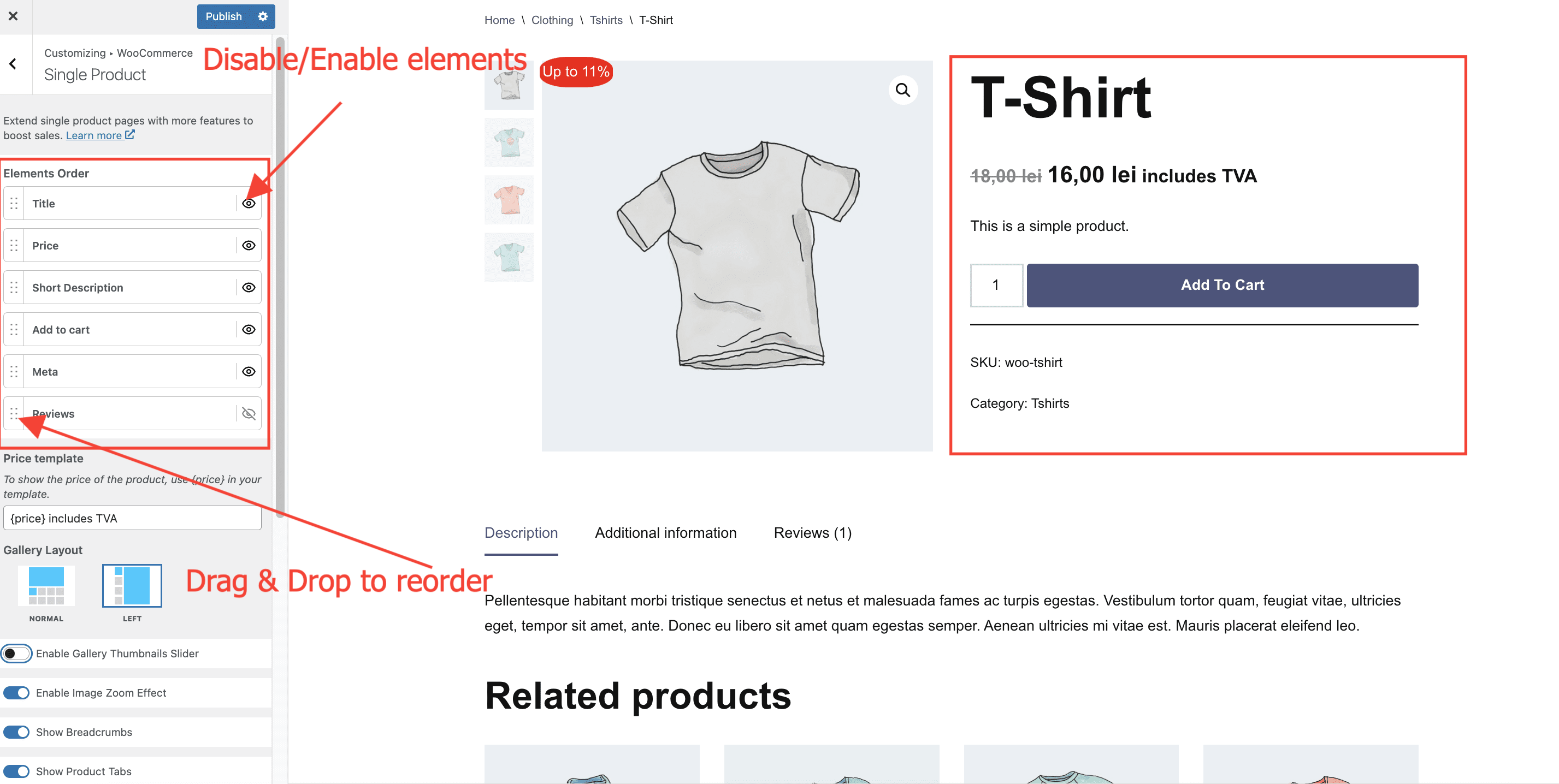Close the customizer with the X icon
1559x784 pixels.
13,16
